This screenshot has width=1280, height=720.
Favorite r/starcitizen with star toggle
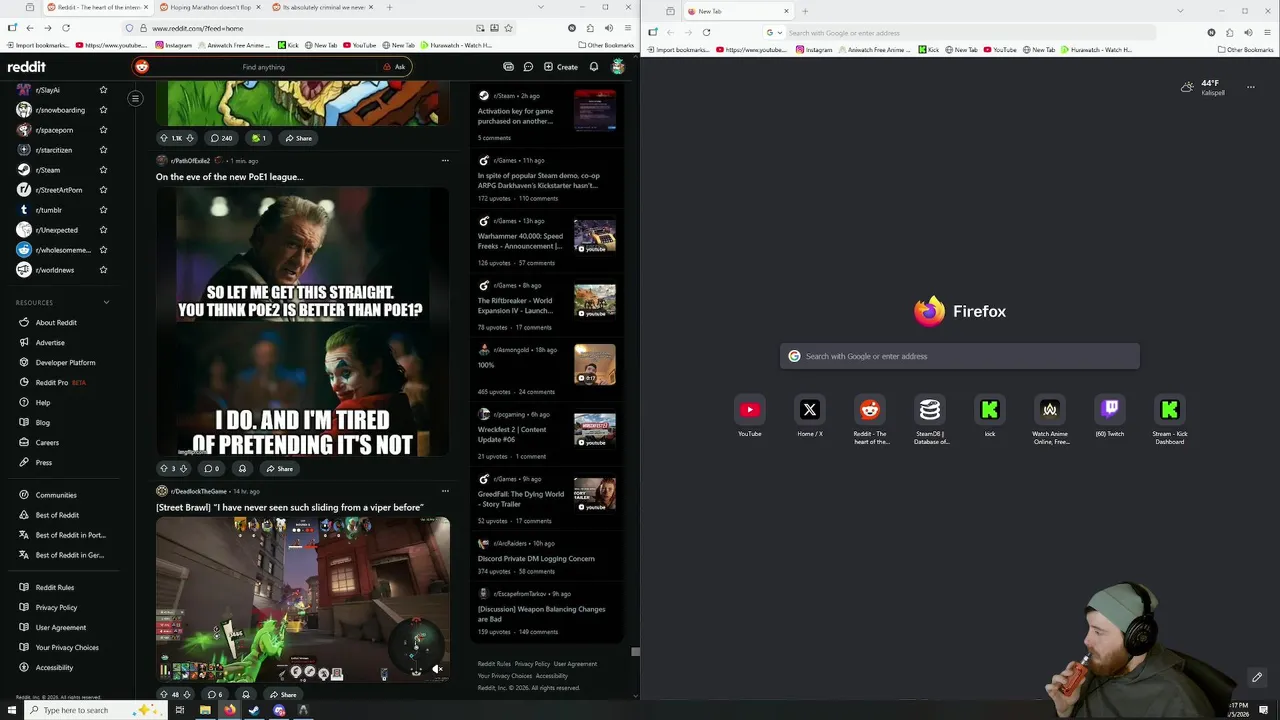click(x=103, y=150)
